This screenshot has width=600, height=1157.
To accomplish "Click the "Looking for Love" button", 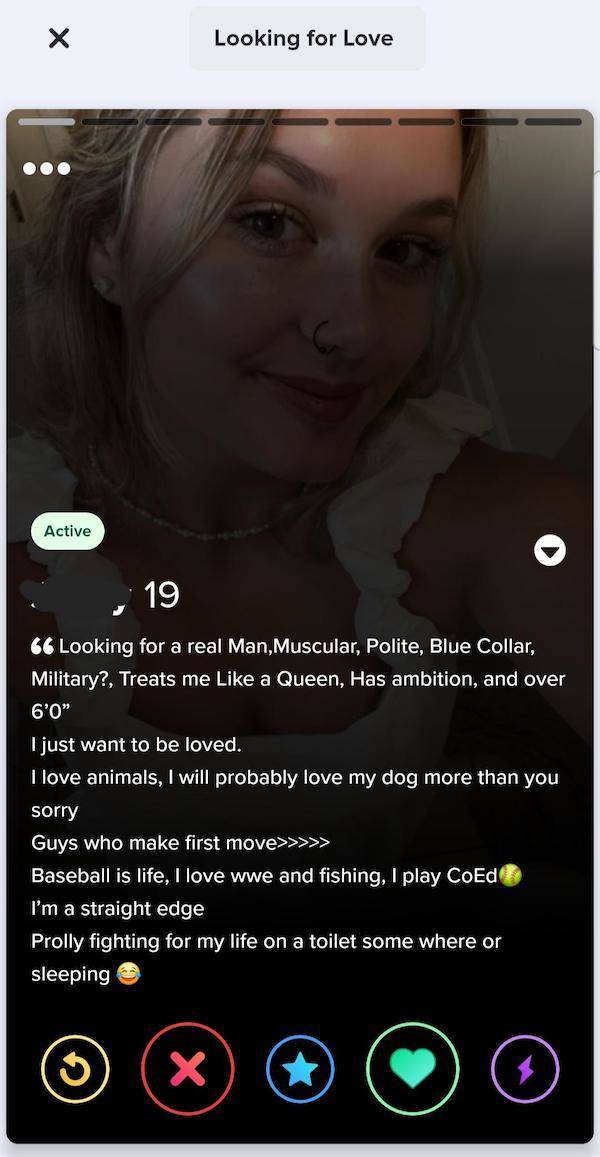I will (x=306, y=38).
